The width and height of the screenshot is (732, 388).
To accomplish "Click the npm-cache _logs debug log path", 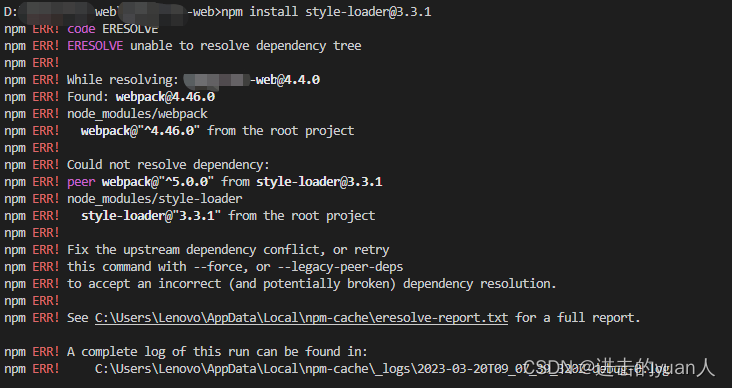I will 383,369.
